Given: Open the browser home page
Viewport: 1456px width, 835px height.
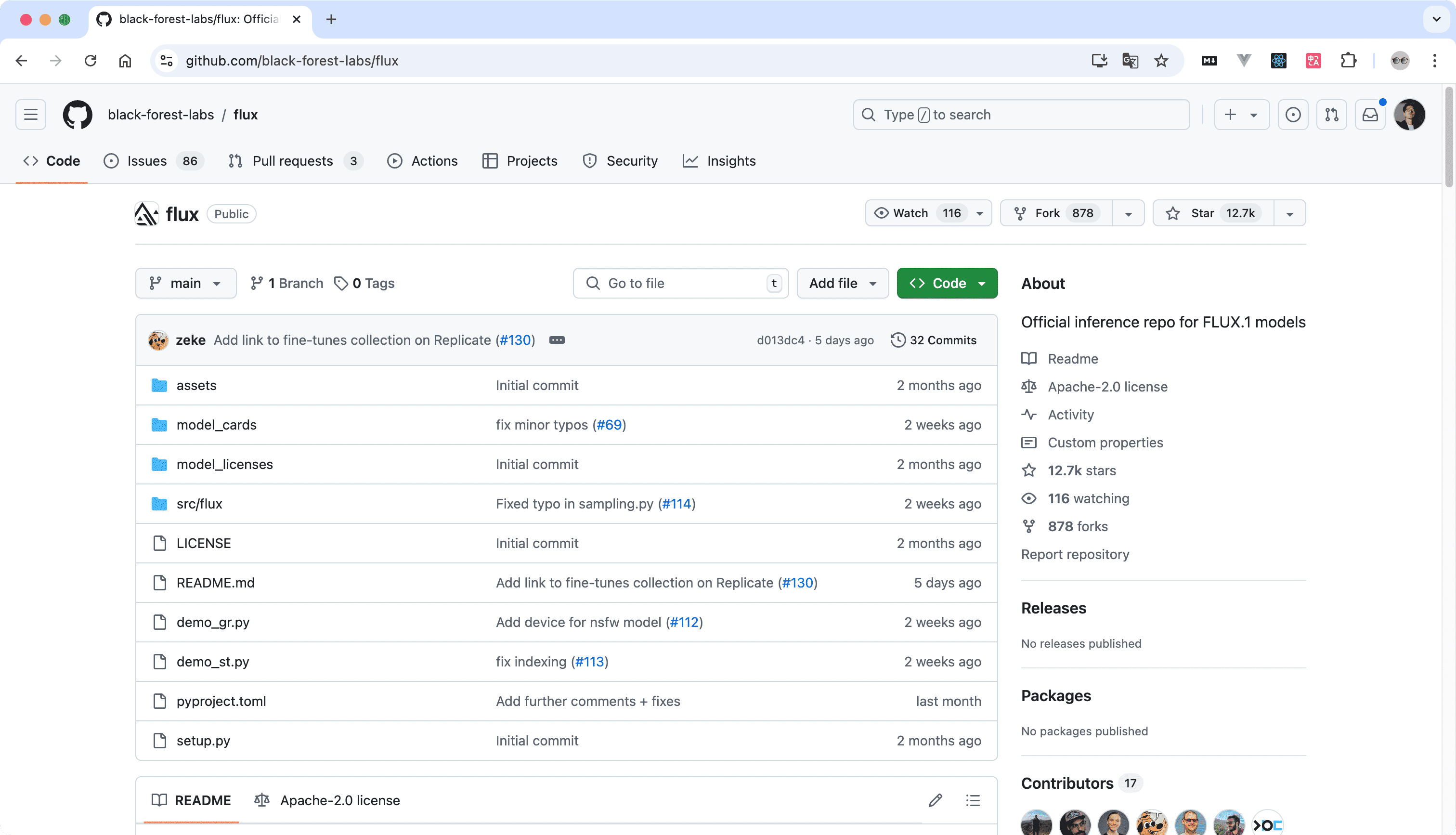Looking at the screenshot, I should [125, 61].
